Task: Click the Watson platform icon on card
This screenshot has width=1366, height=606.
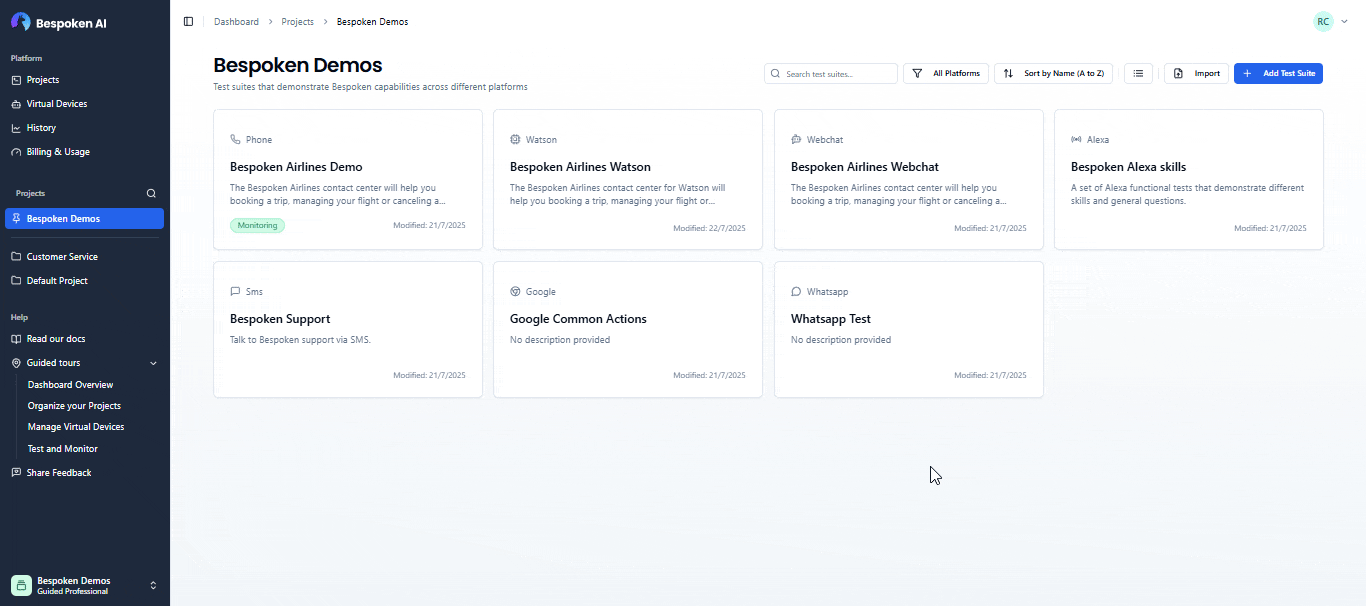Action: 515,140
